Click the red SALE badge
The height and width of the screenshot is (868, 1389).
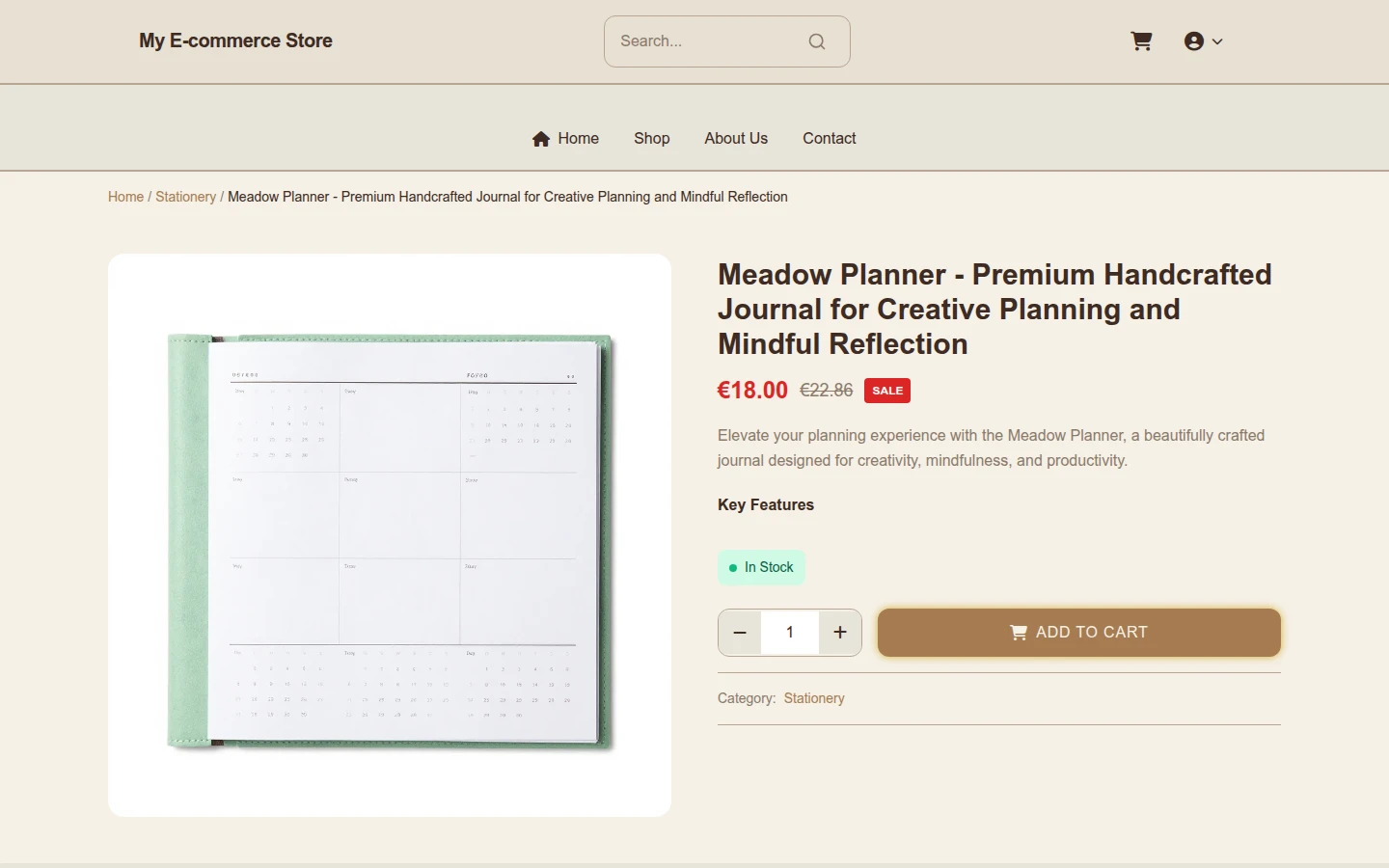tap(887, 391)
